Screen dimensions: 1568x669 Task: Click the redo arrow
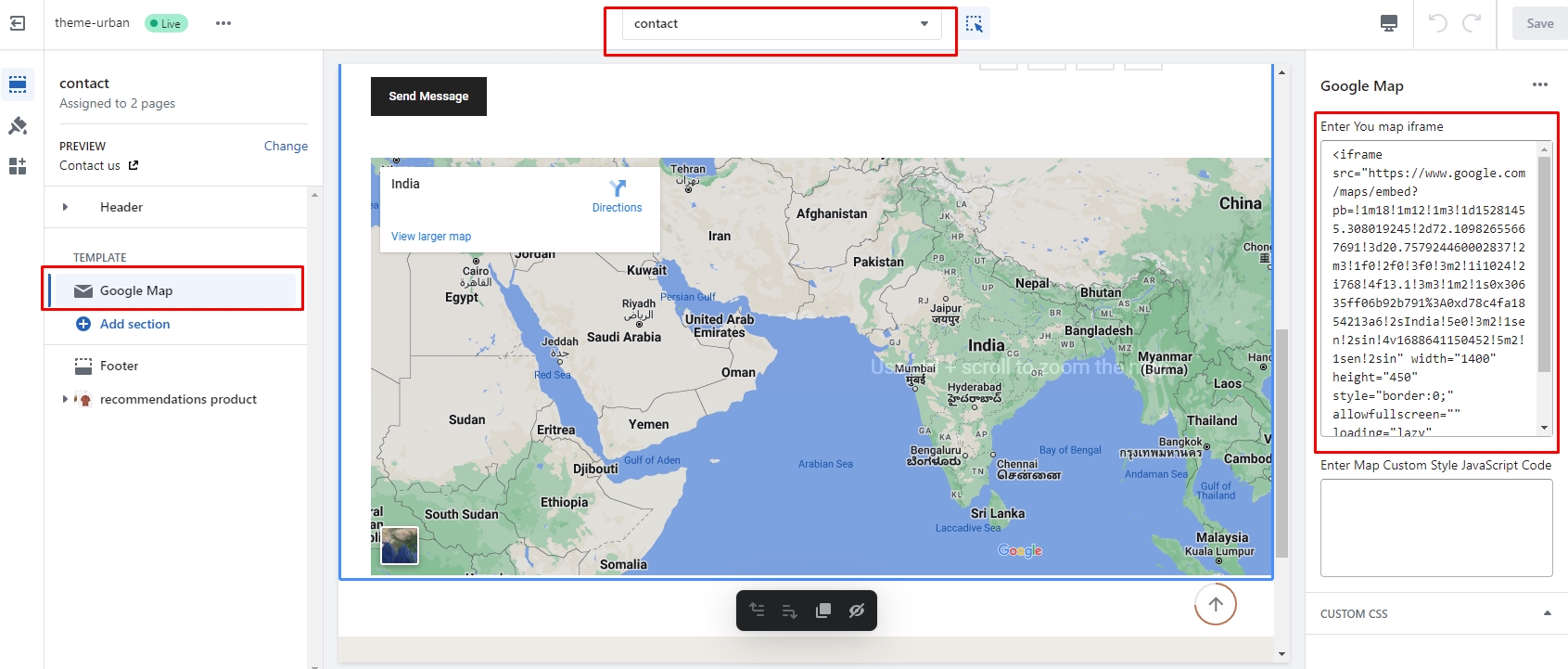[1472, 23]
